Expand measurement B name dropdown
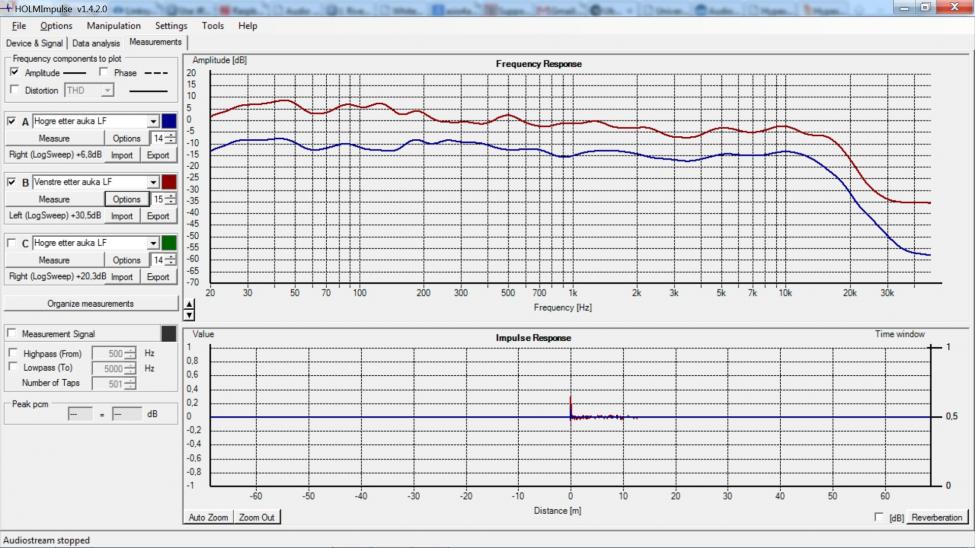975x548 pixels. point(153,182)
